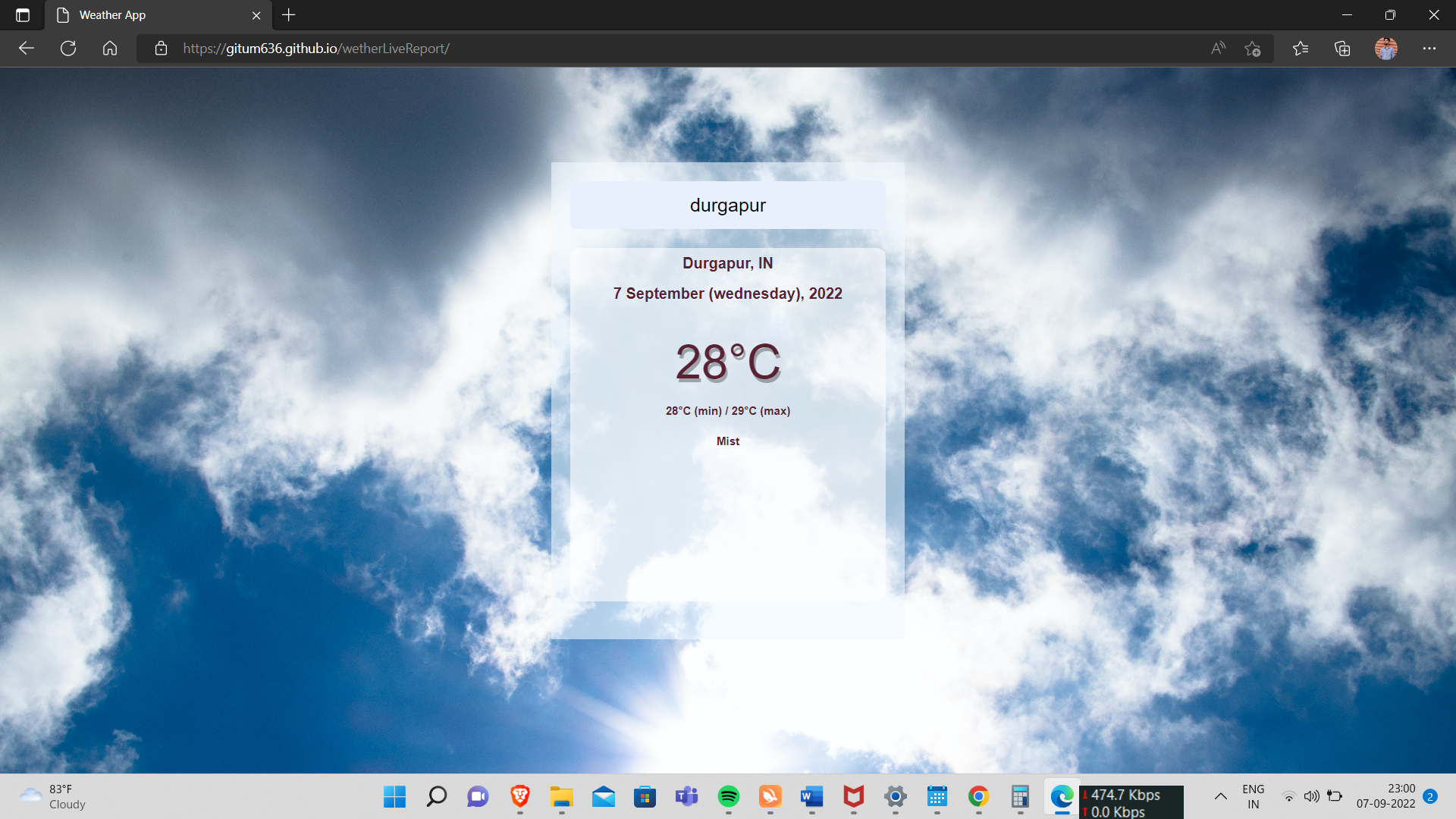Go back to the previous page
The height and width of the screenshot is (819, 1456).
tap(27, 49)
